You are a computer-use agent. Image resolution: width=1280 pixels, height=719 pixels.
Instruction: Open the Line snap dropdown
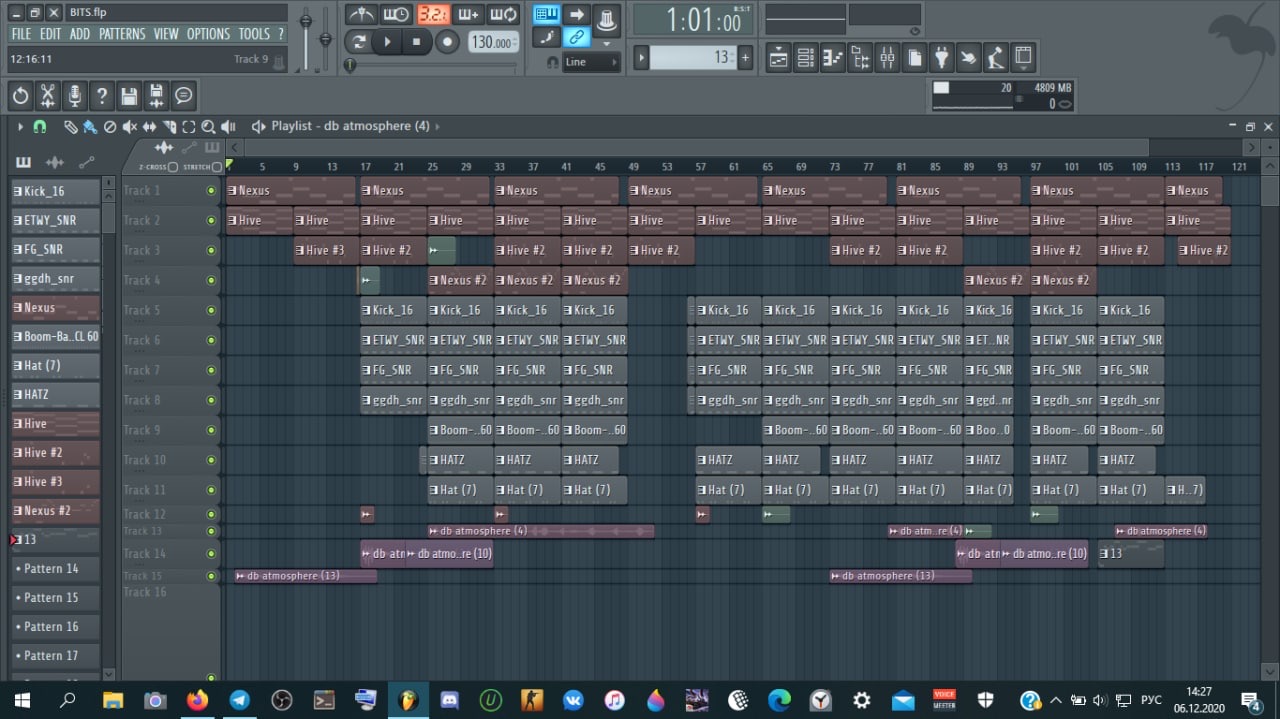tap(590, 62)
